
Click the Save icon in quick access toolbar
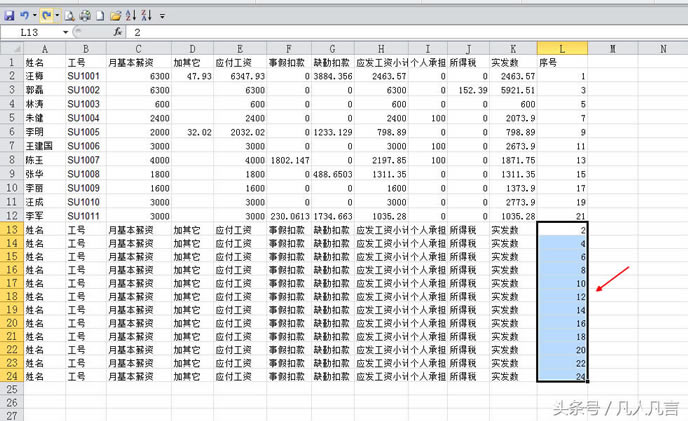coord(9,16)
